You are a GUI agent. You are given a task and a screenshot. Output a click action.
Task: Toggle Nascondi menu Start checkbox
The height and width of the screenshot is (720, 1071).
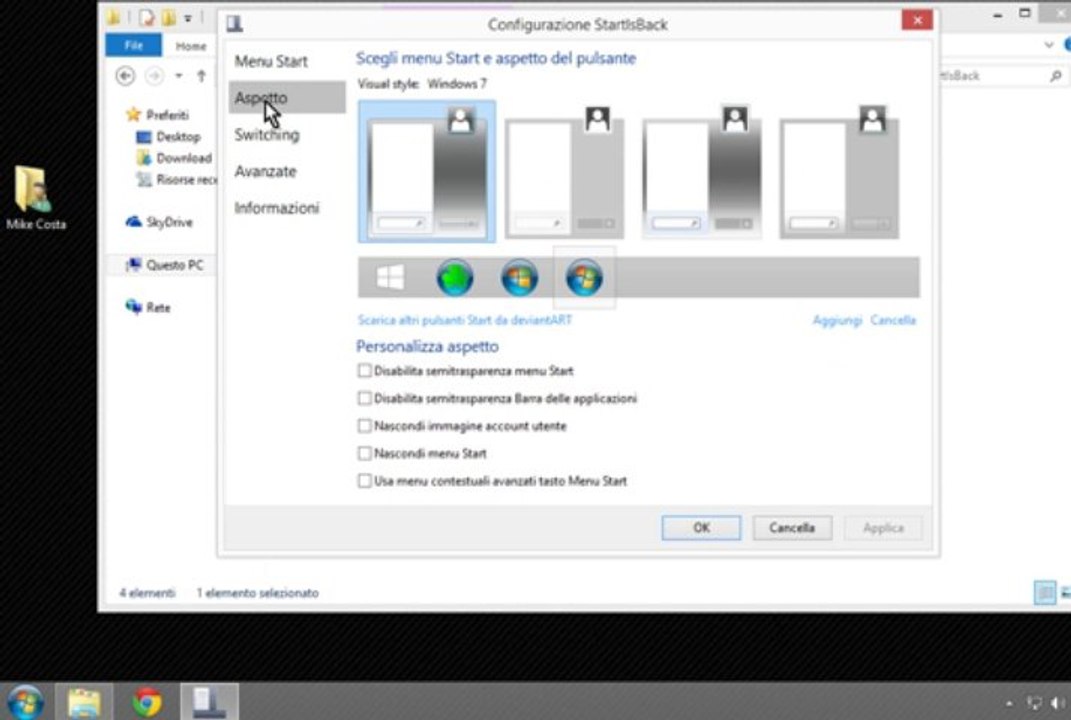pos(365,454)
